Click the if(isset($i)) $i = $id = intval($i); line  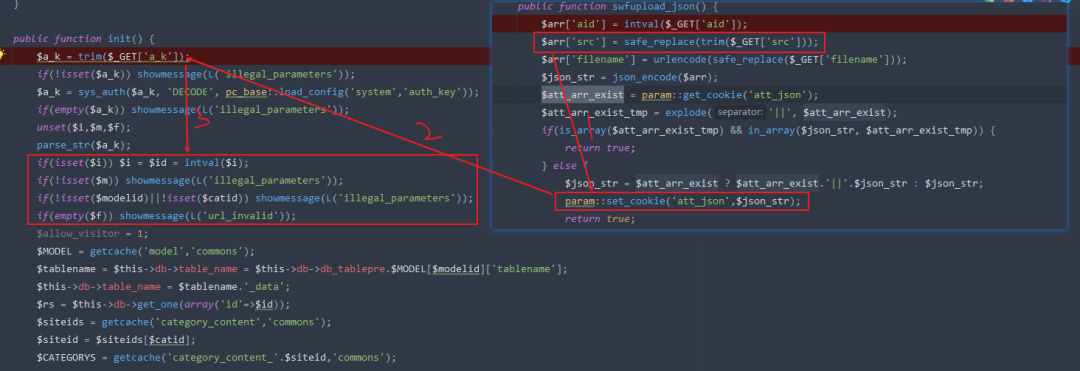point(143,163)
